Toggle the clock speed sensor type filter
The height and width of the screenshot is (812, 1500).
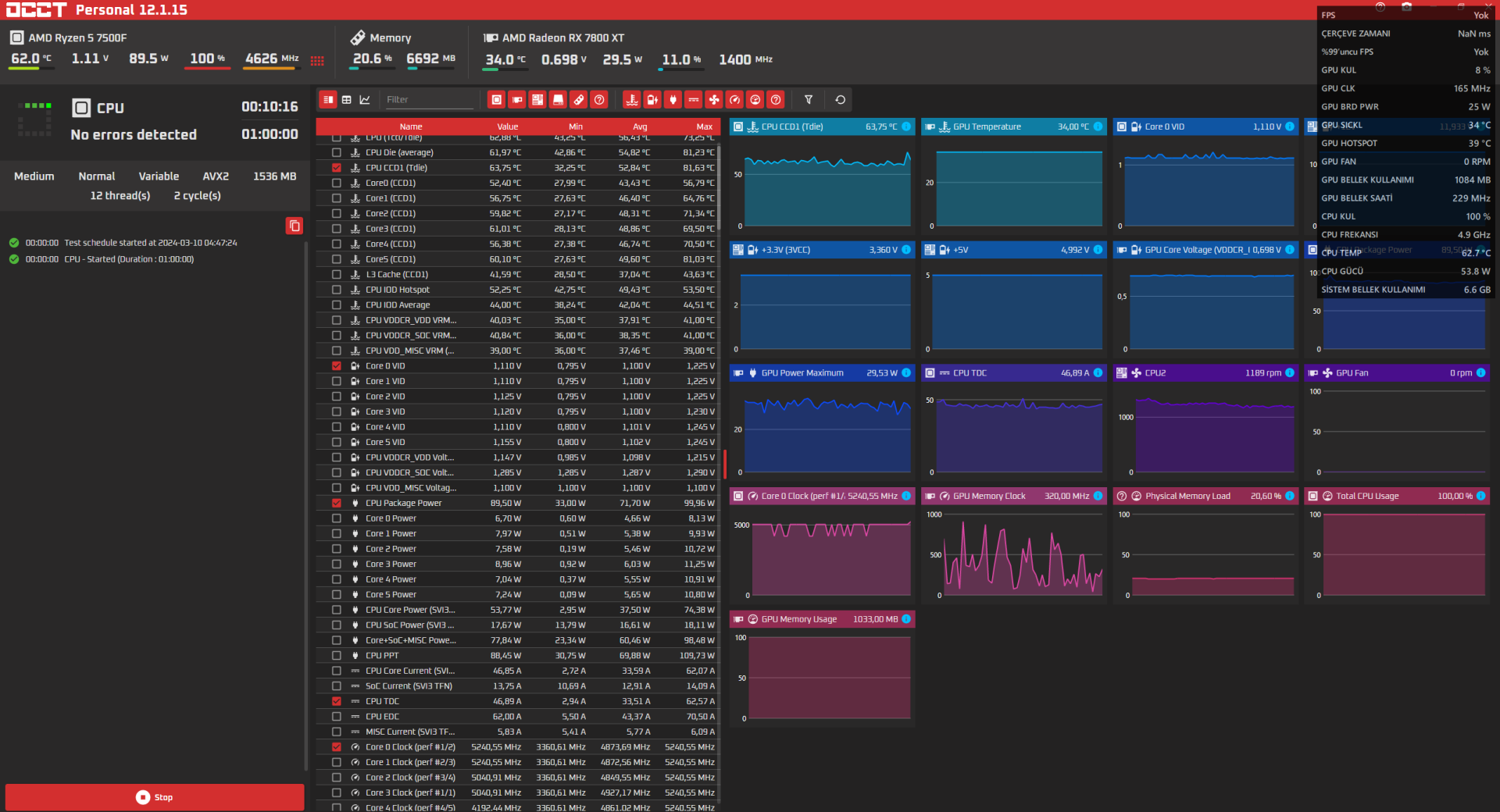[734, 100]
